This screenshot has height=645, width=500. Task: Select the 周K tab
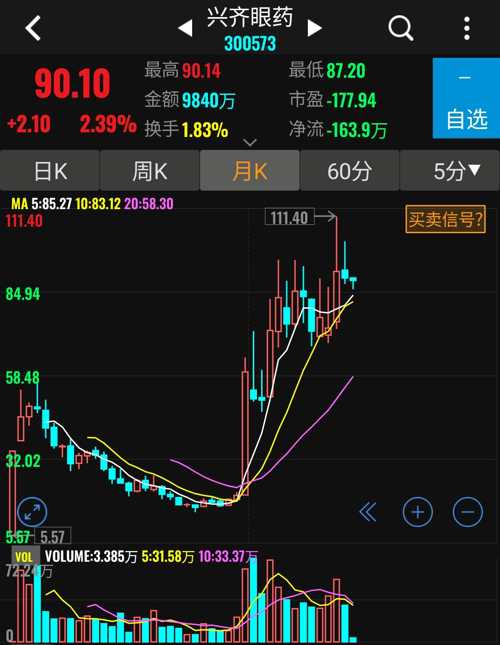tap(150, 170)
